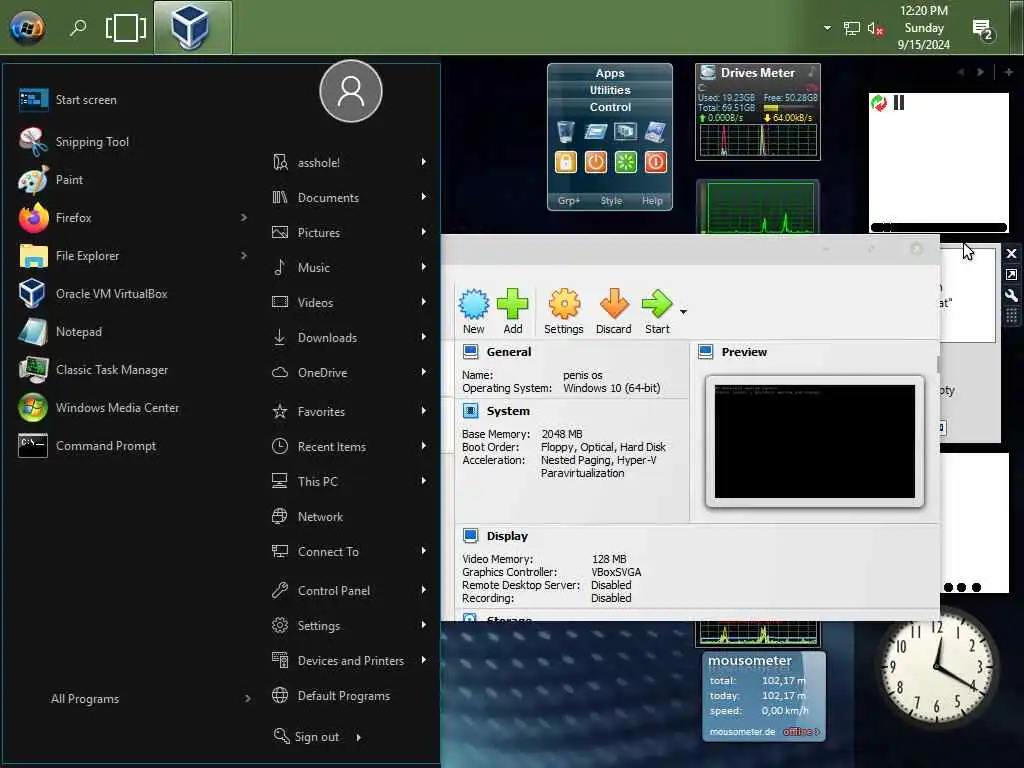Screen dimensions: 1024x768
Task: Expand the Downloads submenu arrow
Action: tap(424, 337)
